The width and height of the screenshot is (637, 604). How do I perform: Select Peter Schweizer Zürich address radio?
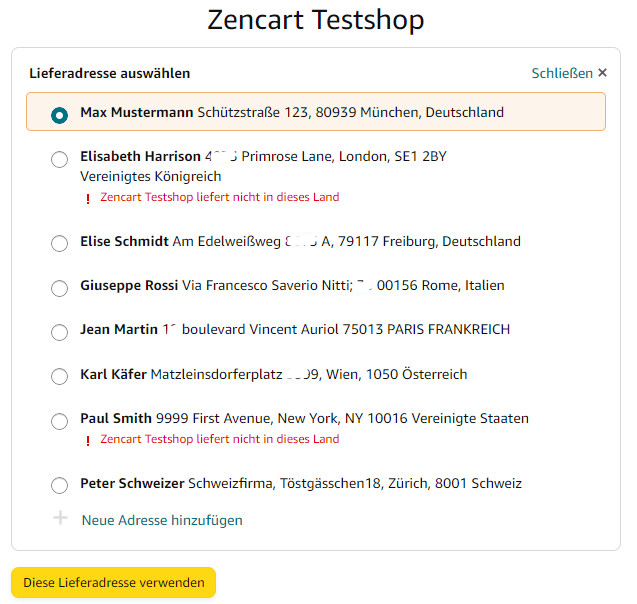tap(59, 485)
